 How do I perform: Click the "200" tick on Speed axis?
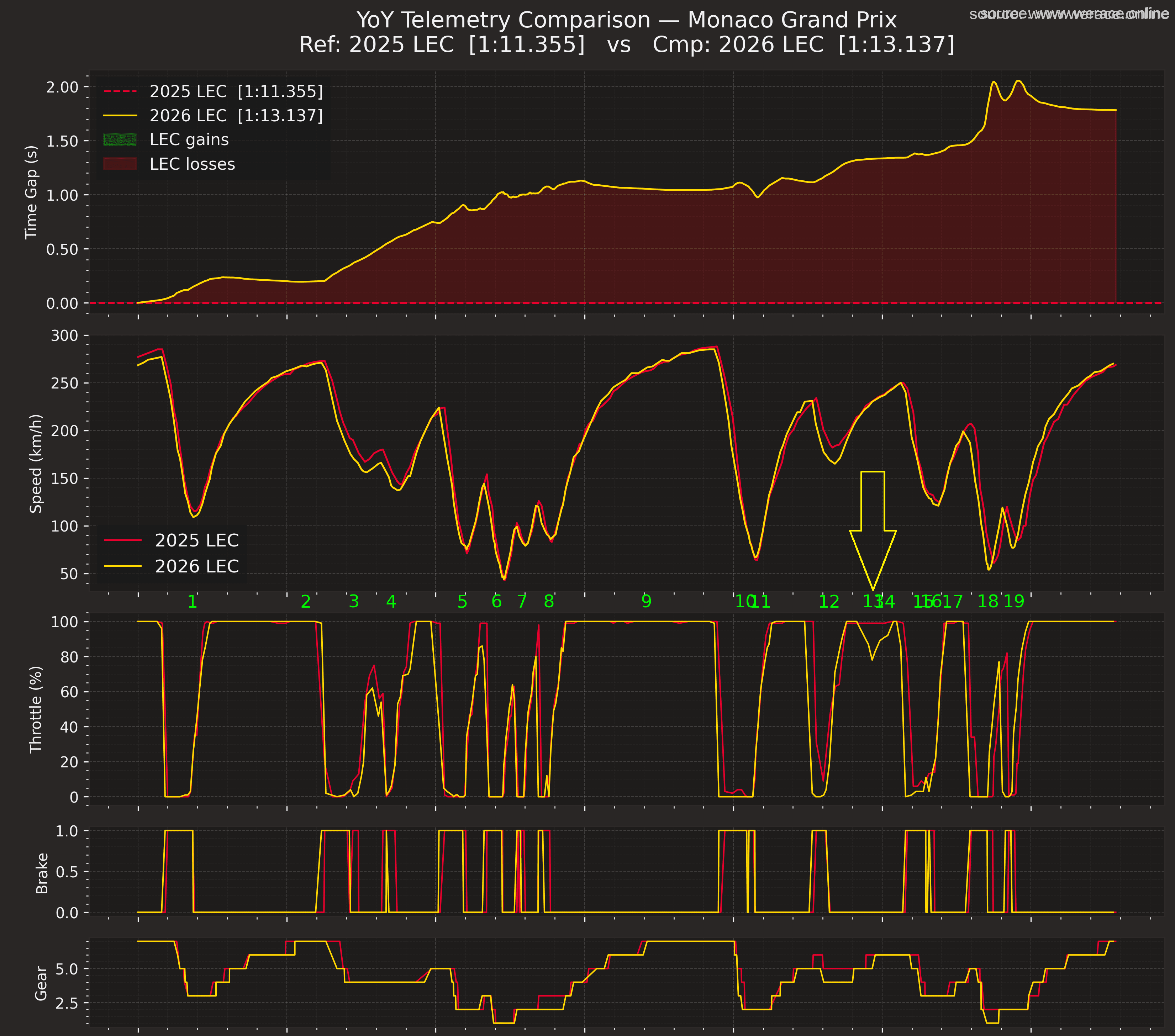point(65,430)
